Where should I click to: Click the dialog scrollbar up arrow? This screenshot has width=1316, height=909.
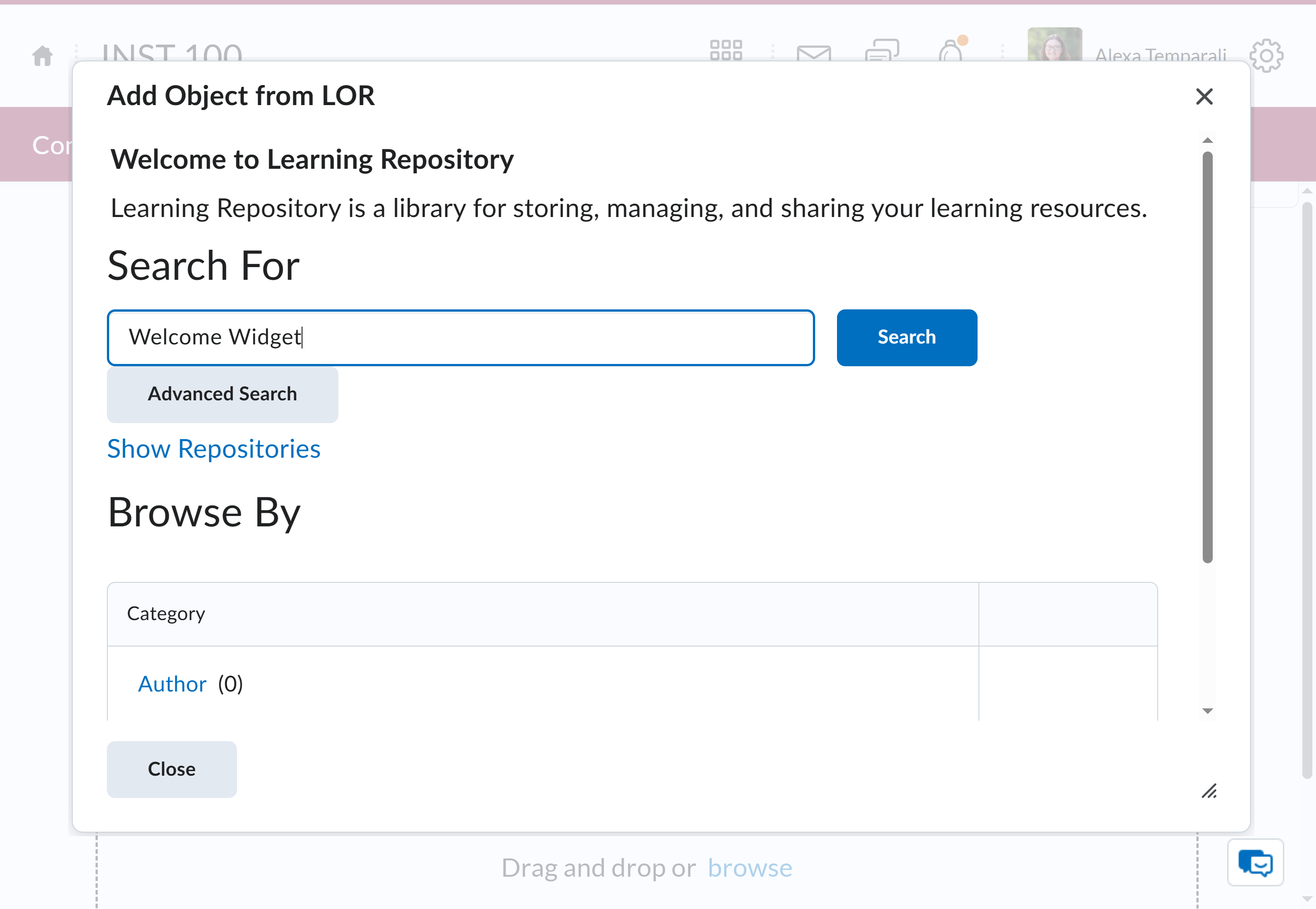[x=1207, y=140]
